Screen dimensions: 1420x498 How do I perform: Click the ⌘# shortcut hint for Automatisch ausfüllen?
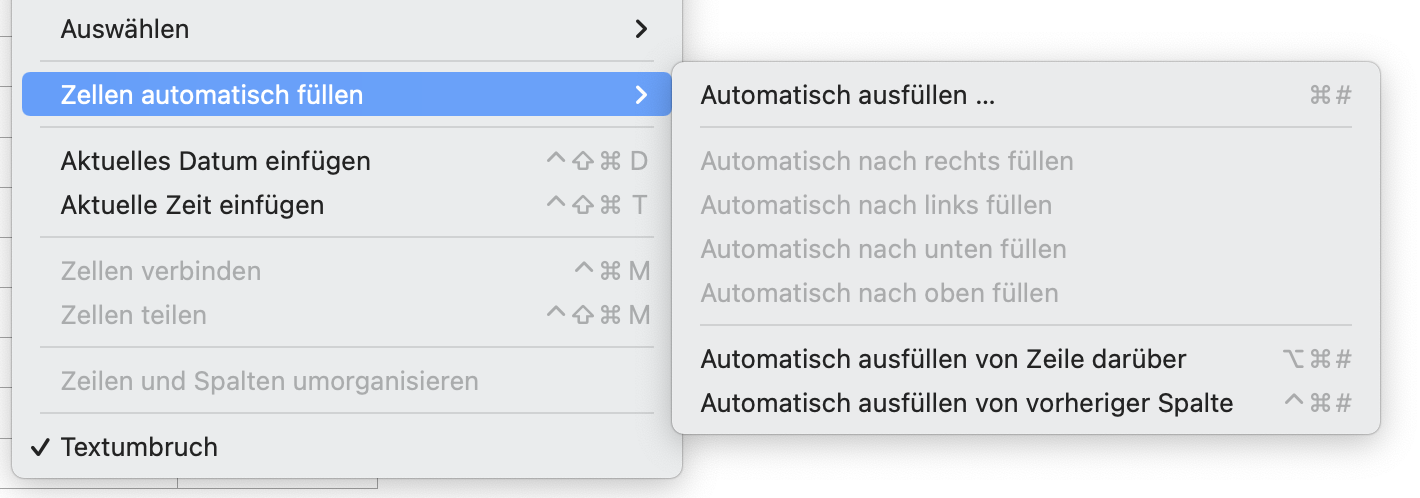point(1330,95)
